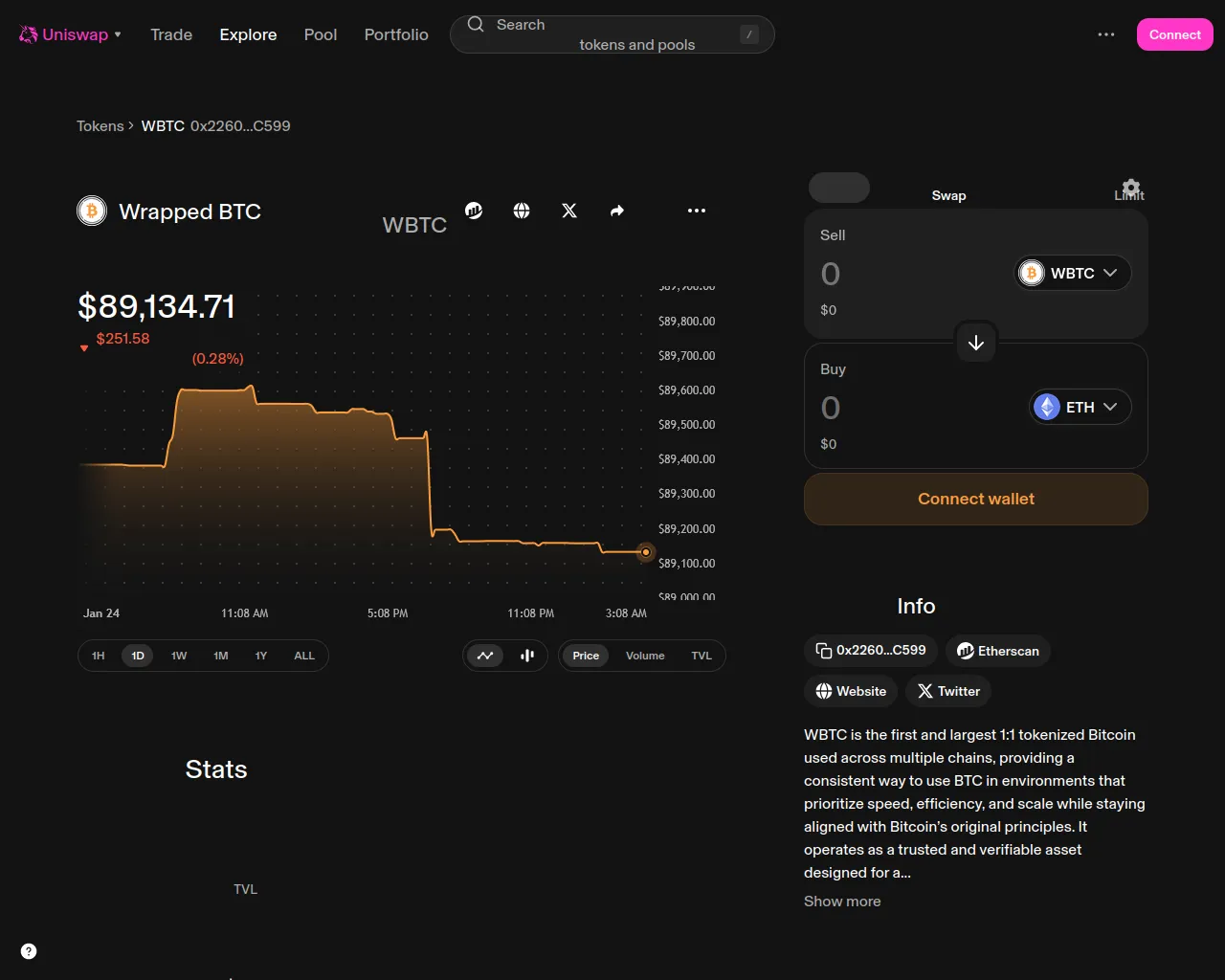
Task: Select the 1W time range
Action: point(179,656)
